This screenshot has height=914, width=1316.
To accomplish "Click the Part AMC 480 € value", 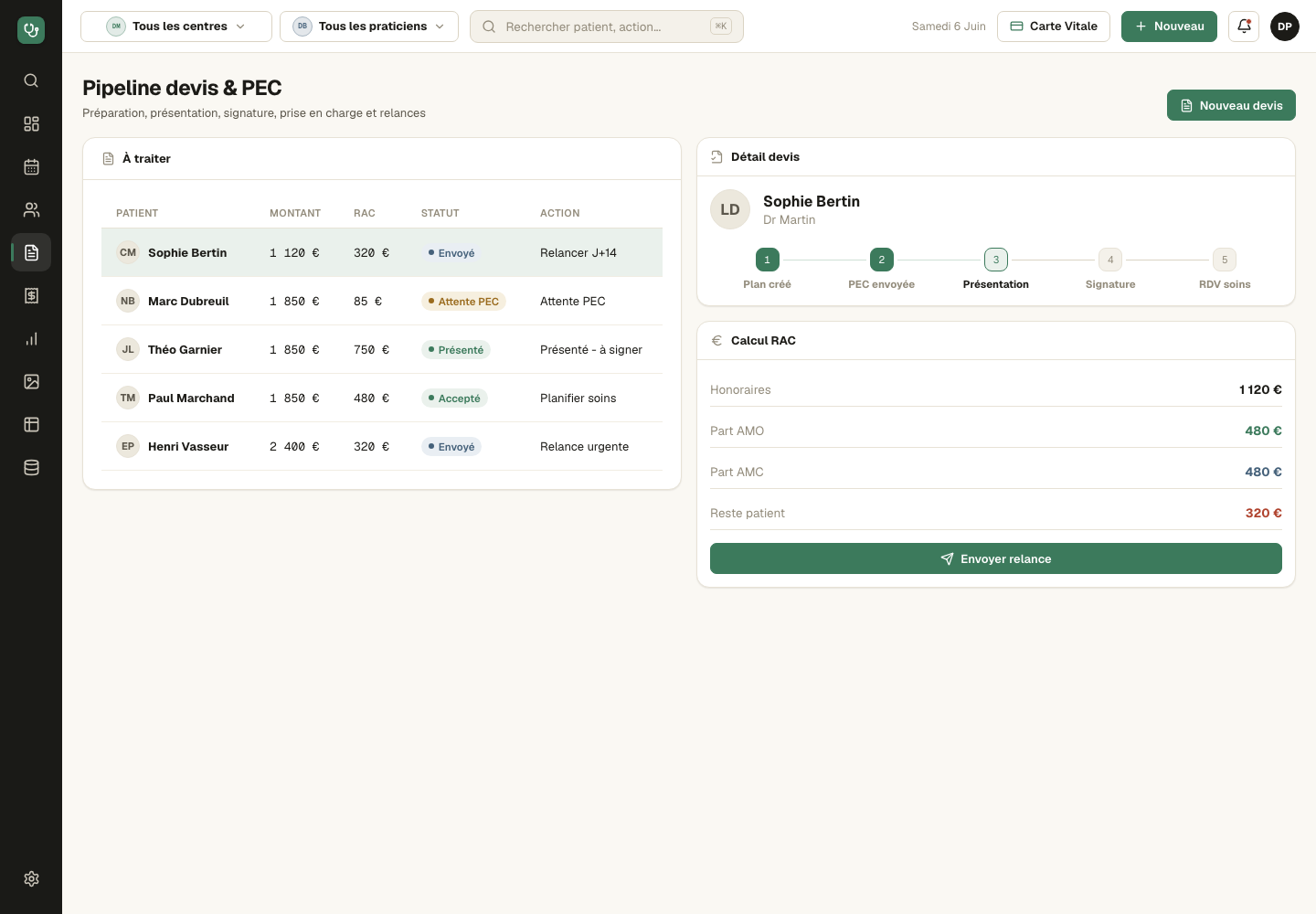I will (1264, 472).
